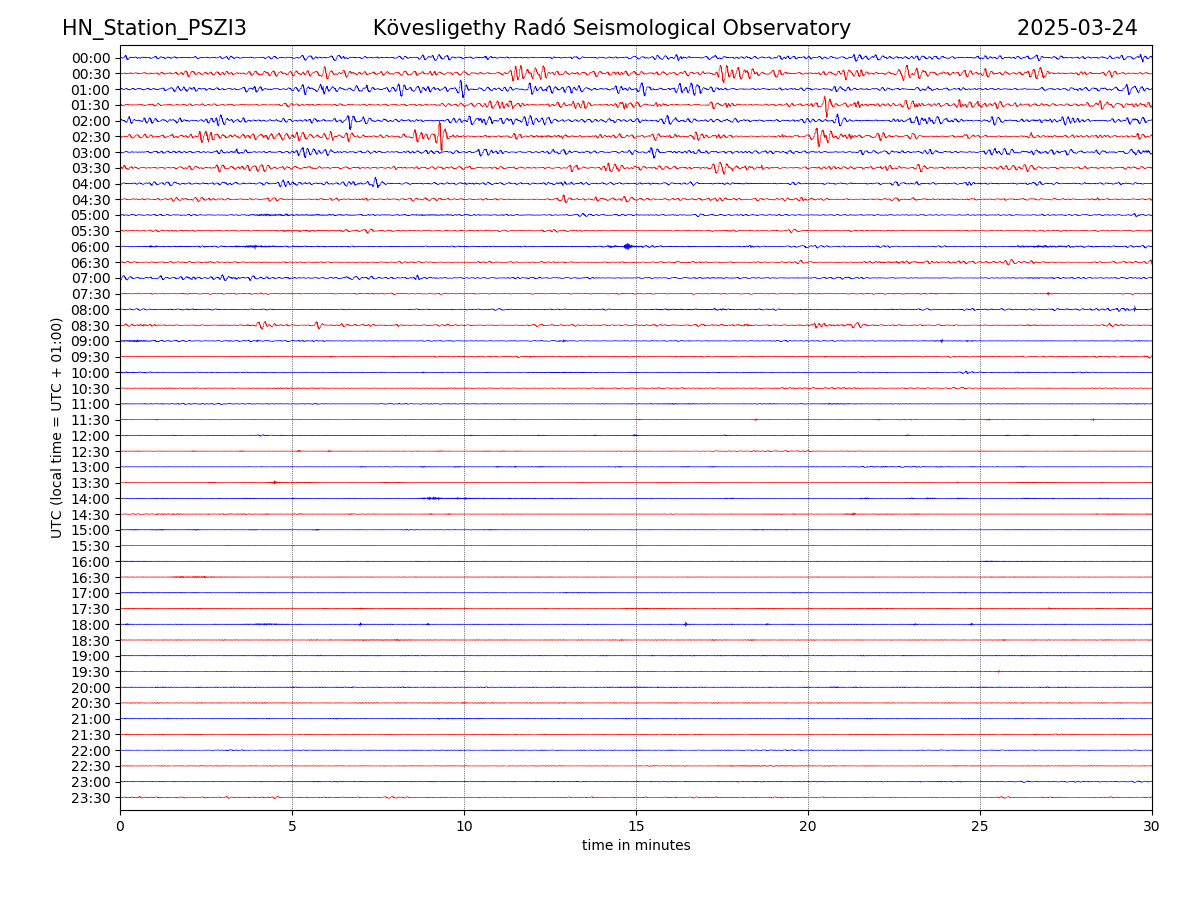Click the 5 tick on the minutes axis
Screen dimensions: 1200x900
pos(292,827)
